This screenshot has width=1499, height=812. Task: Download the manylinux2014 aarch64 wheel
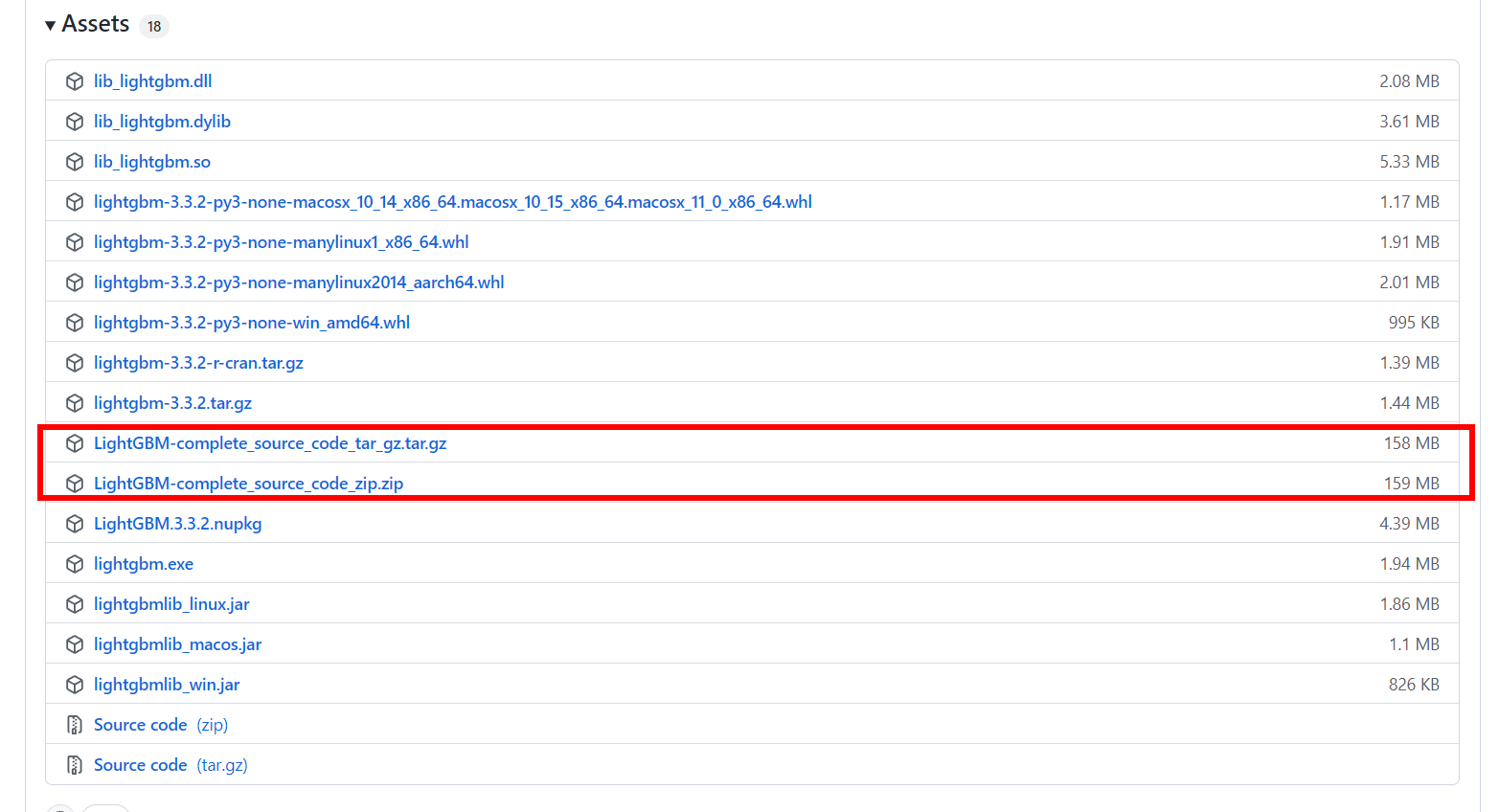click(x=299, y=282)
